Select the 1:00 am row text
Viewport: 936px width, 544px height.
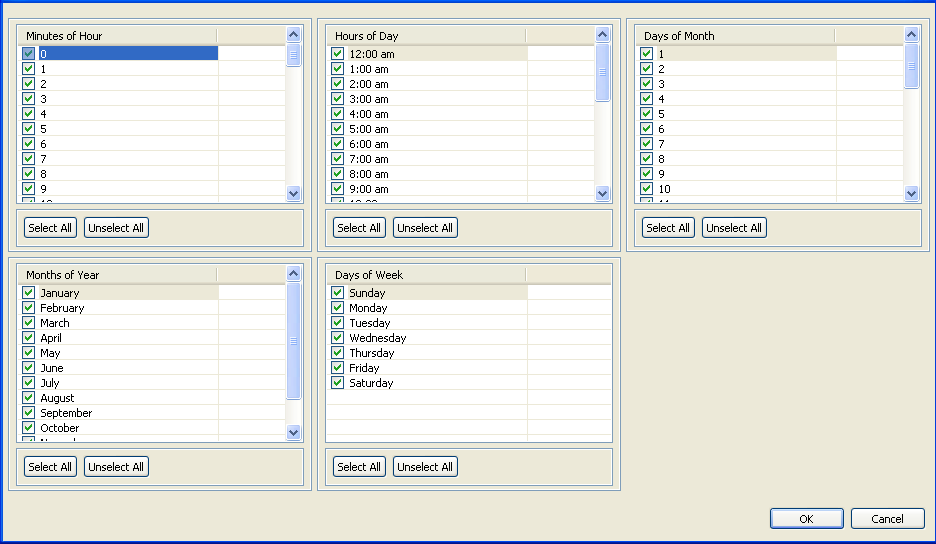tap(369, 69)
